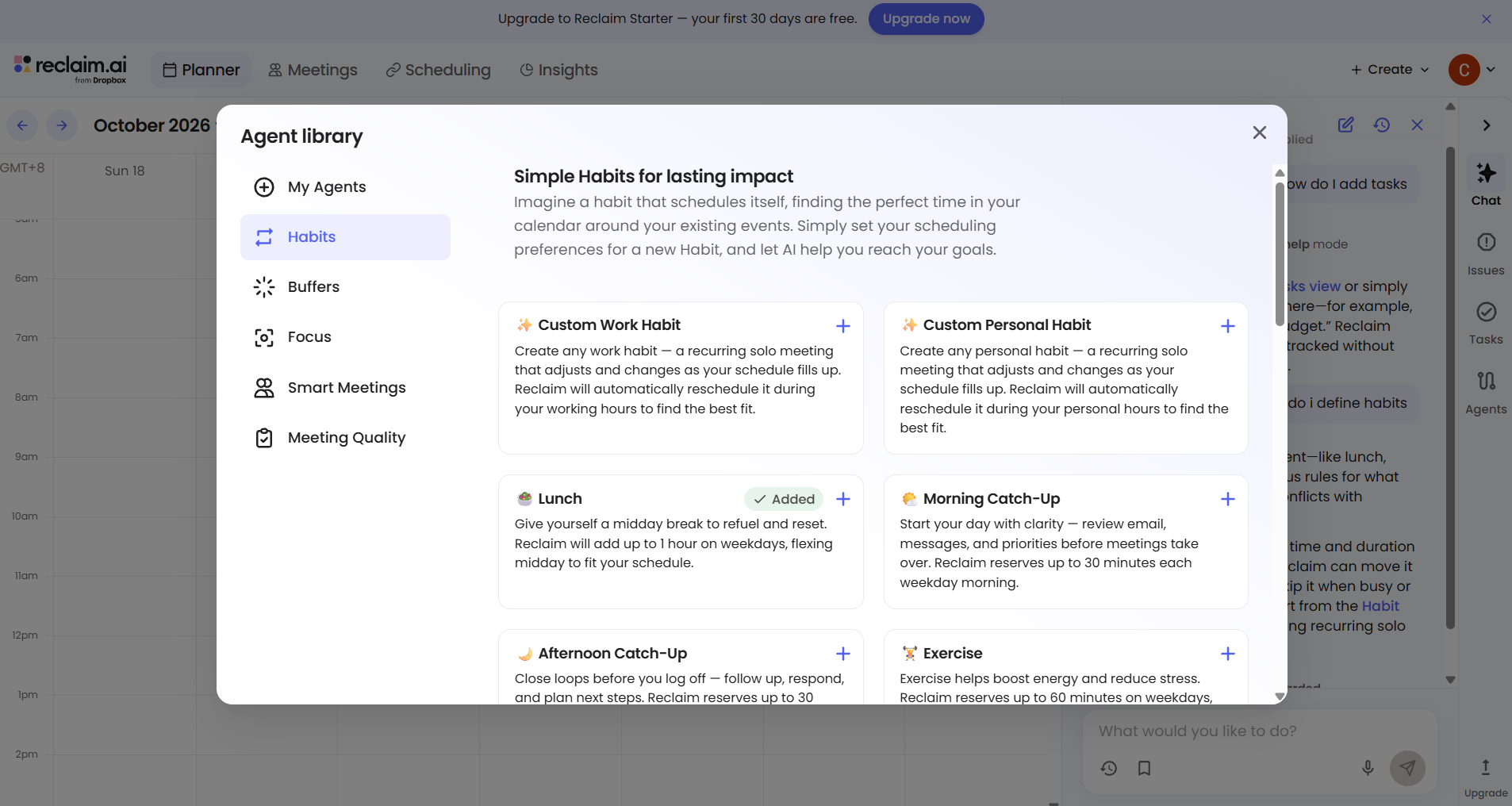Open the Agents sidebar panel
The image size is (1512, 806).
point(1486,393)
